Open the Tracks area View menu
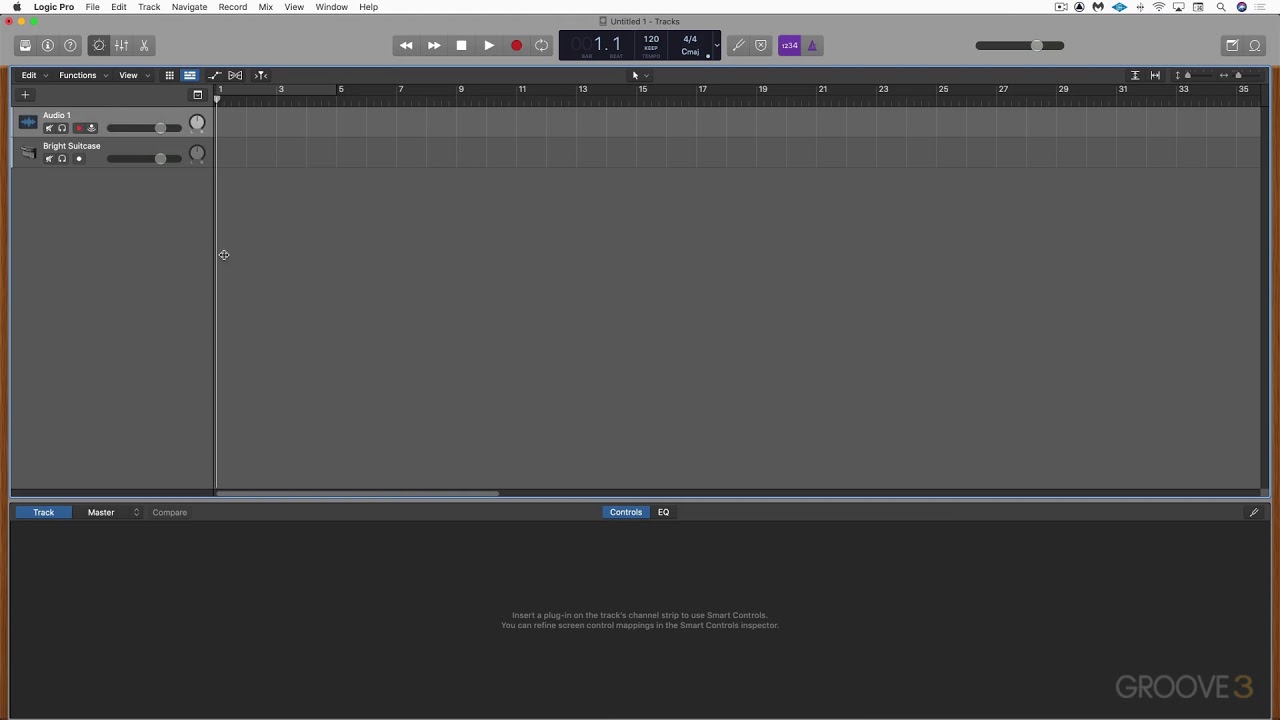The image size is (1280, 720). pos(134,75)
